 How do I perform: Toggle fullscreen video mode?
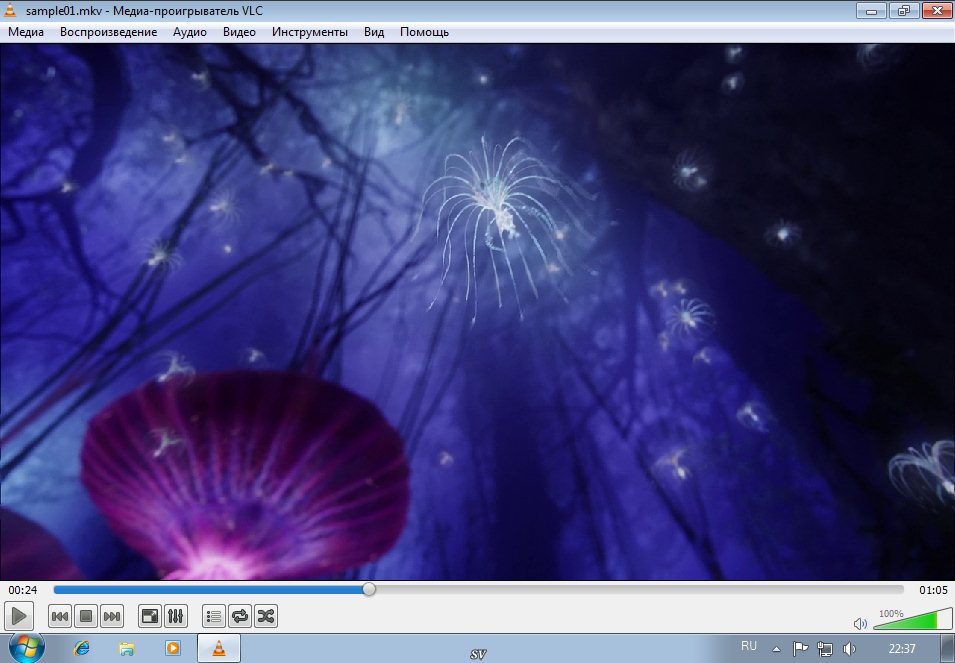click(149, 617)
